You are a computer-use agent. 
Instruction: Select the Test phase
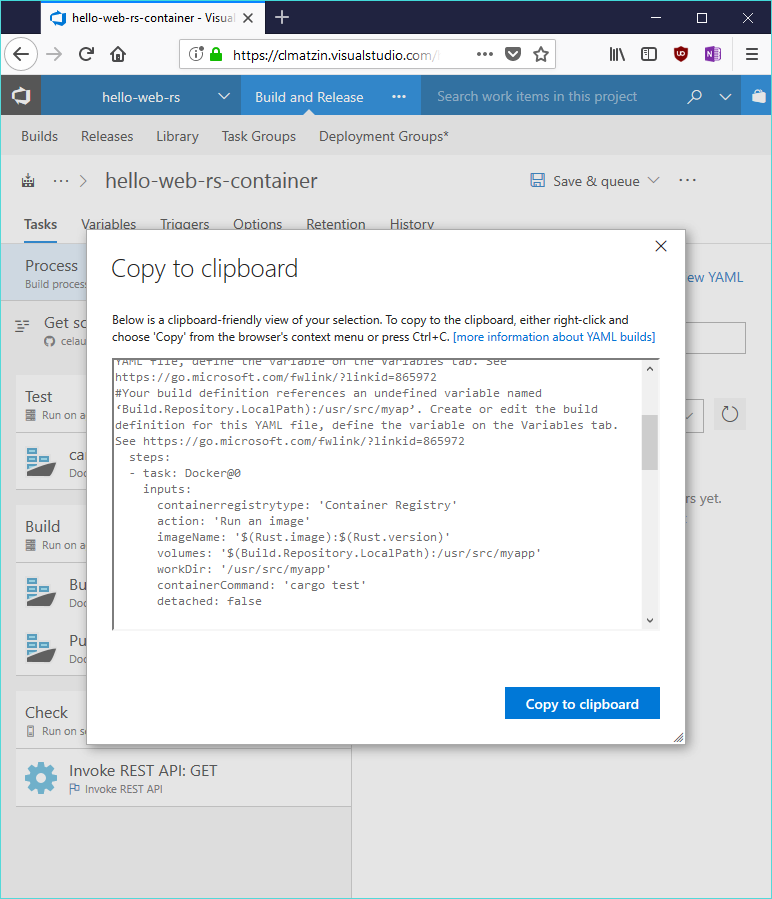pos(52,404)
